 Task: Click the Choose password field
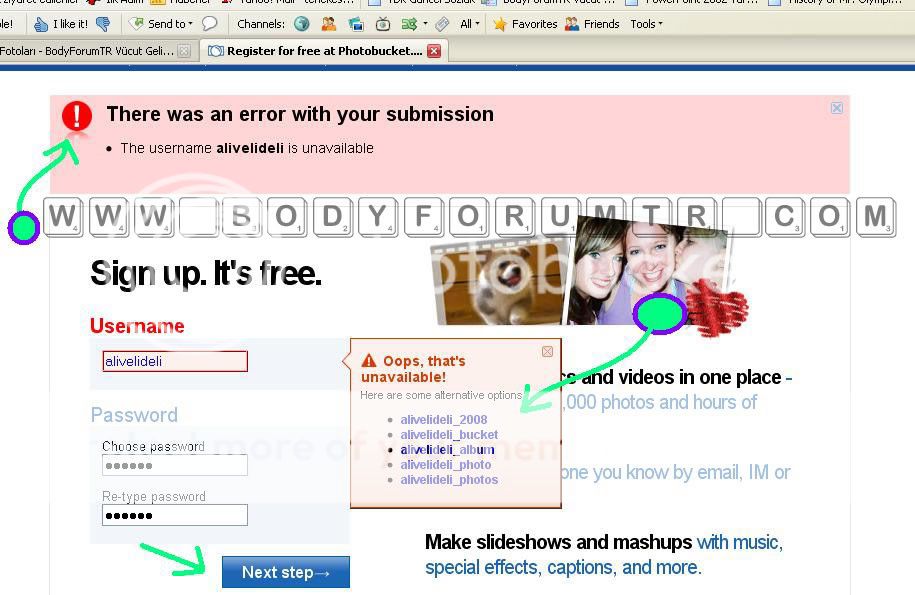(x=175, y=466)
